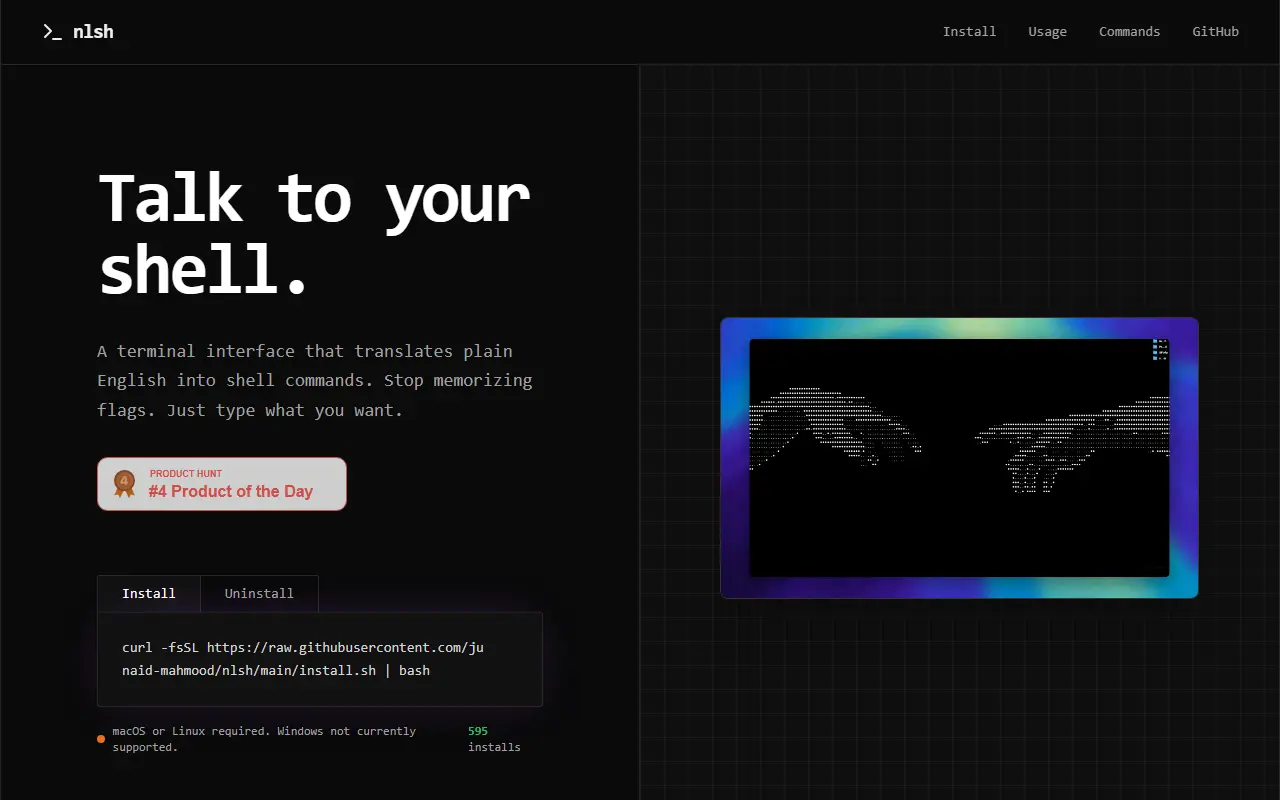This screenshot has height=800, width=1280.
Task: Open the Install navigation link
Action: [969, 32]
